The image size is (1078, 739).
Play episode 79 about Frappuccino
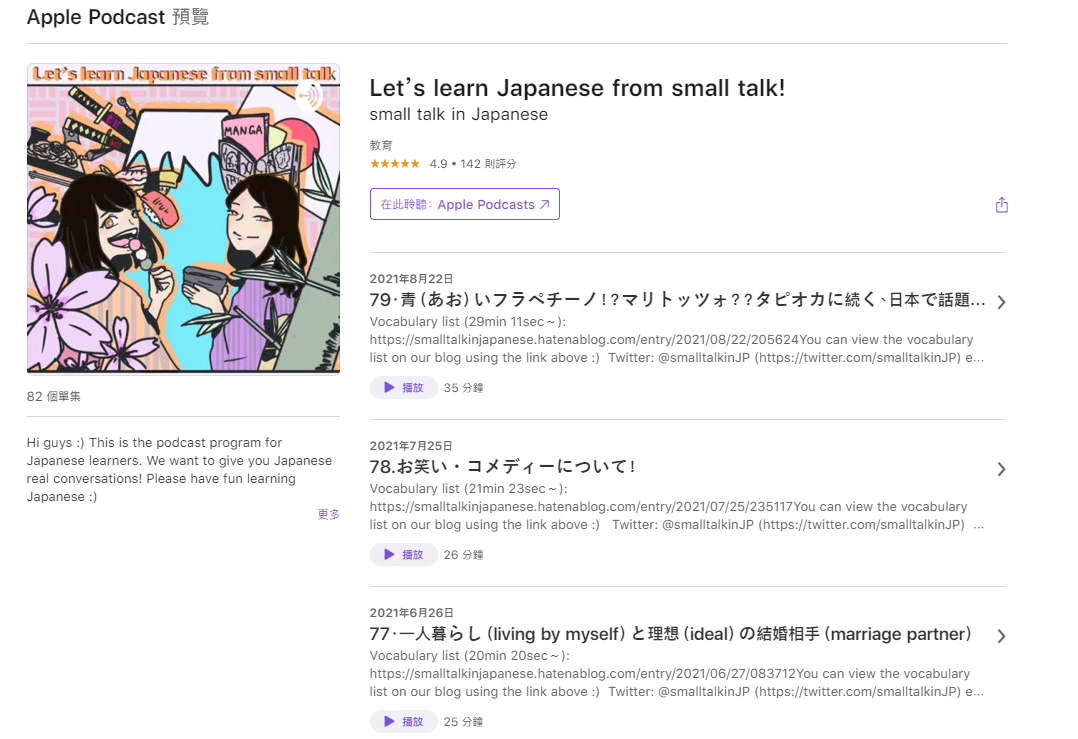tap(404, 388)
